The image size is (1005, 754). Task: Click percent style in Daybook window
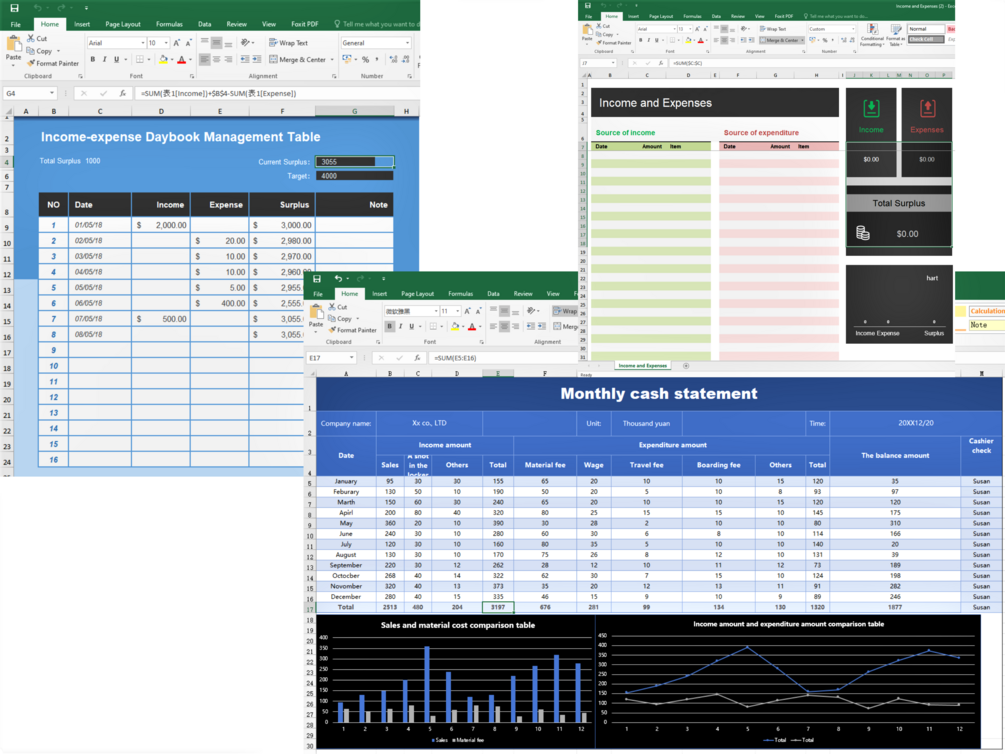(x=365, y=60)
